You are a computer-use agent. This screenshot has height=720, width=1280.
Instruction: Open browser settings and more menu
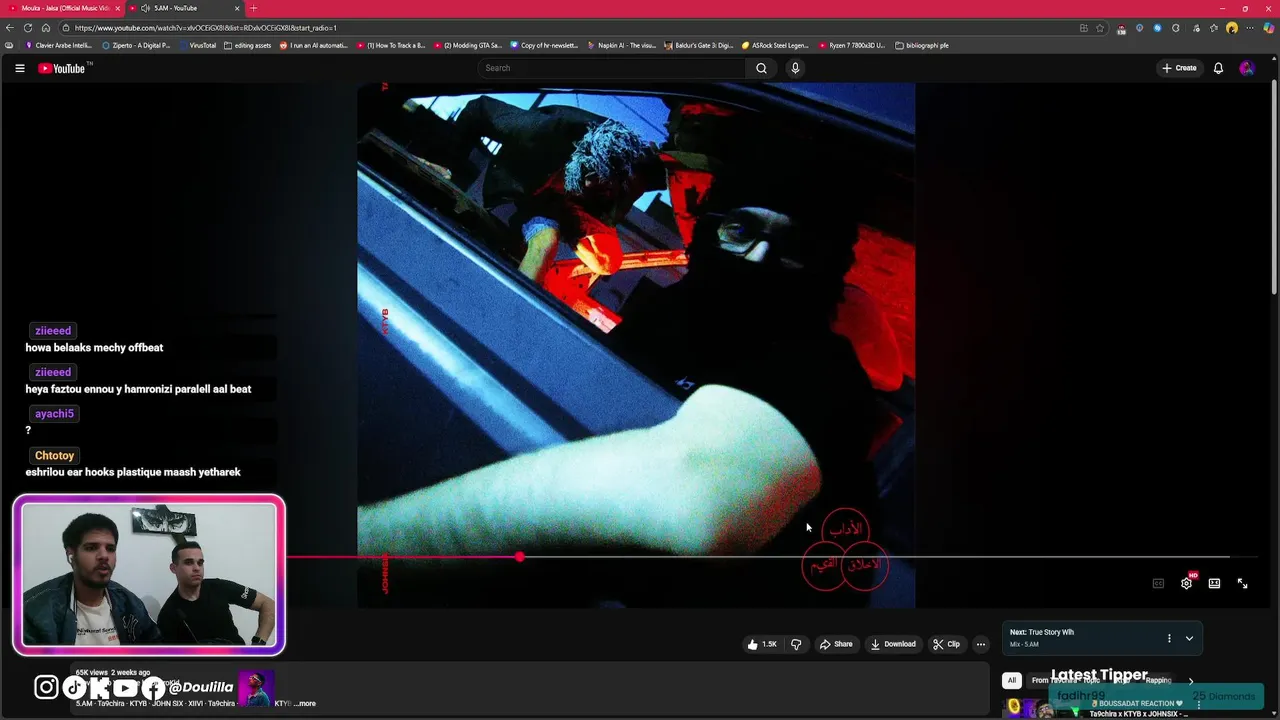click(1250, 28)
